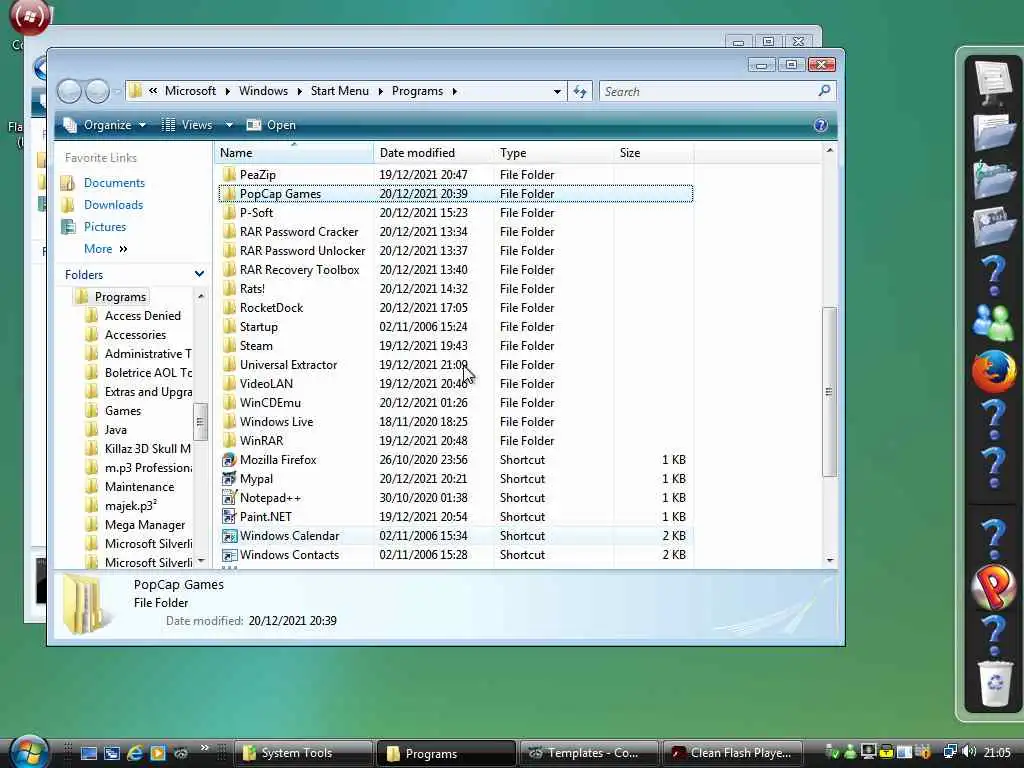Click the Paint.NET shortcut icon
1024x768 pixels.
229,517
